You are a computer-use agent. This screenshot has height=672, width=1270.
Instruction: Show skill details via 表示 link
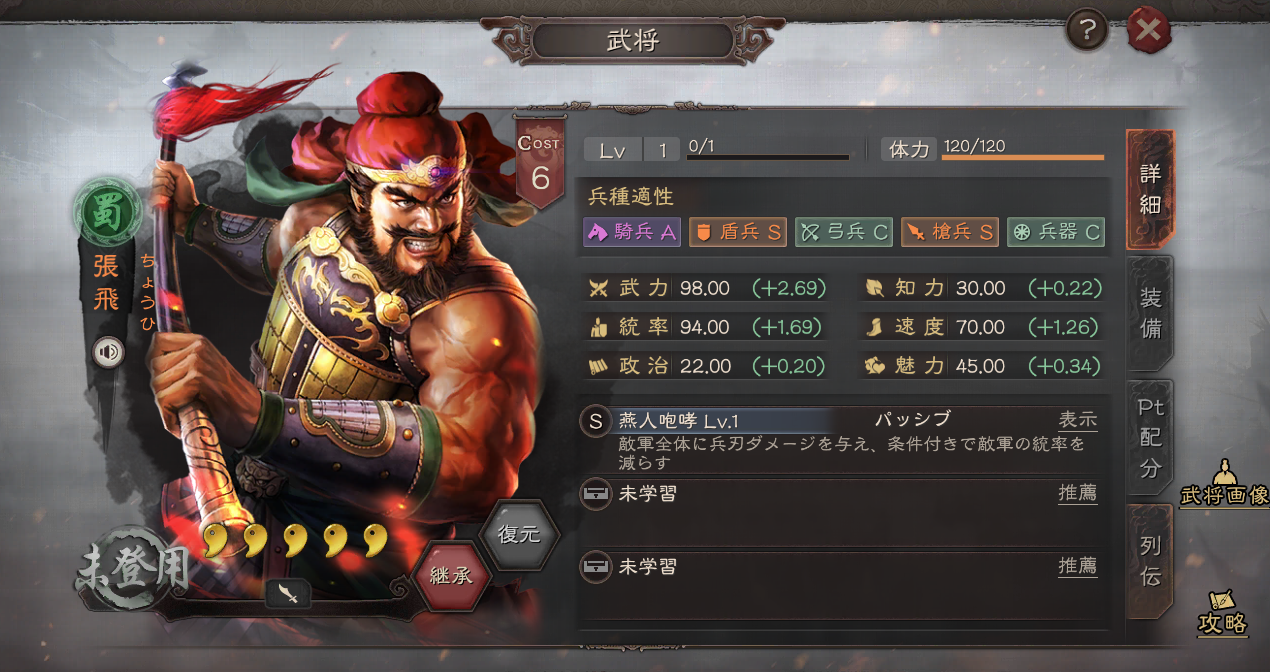[x=1078, y=420]
